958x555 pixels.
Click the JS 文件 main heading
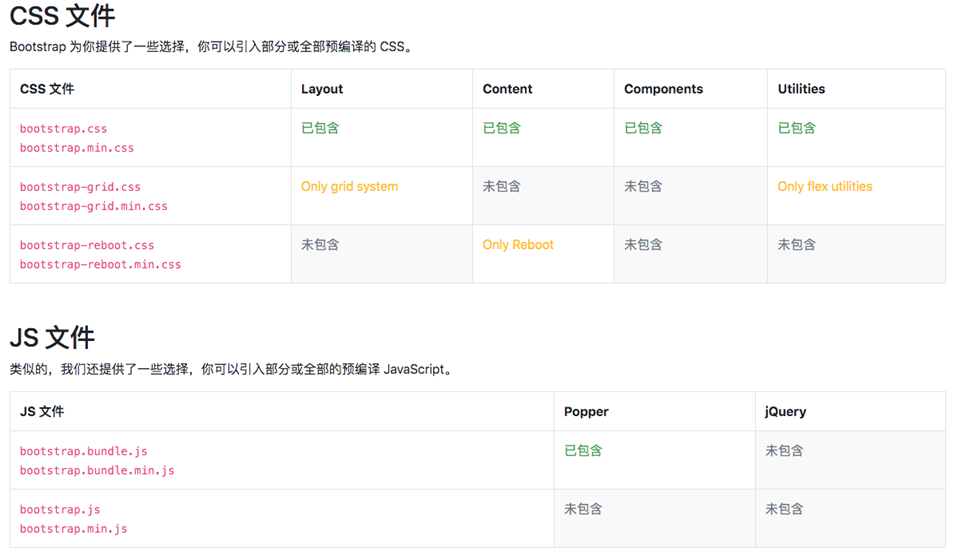pyautogui.click(x=53, y=337)
